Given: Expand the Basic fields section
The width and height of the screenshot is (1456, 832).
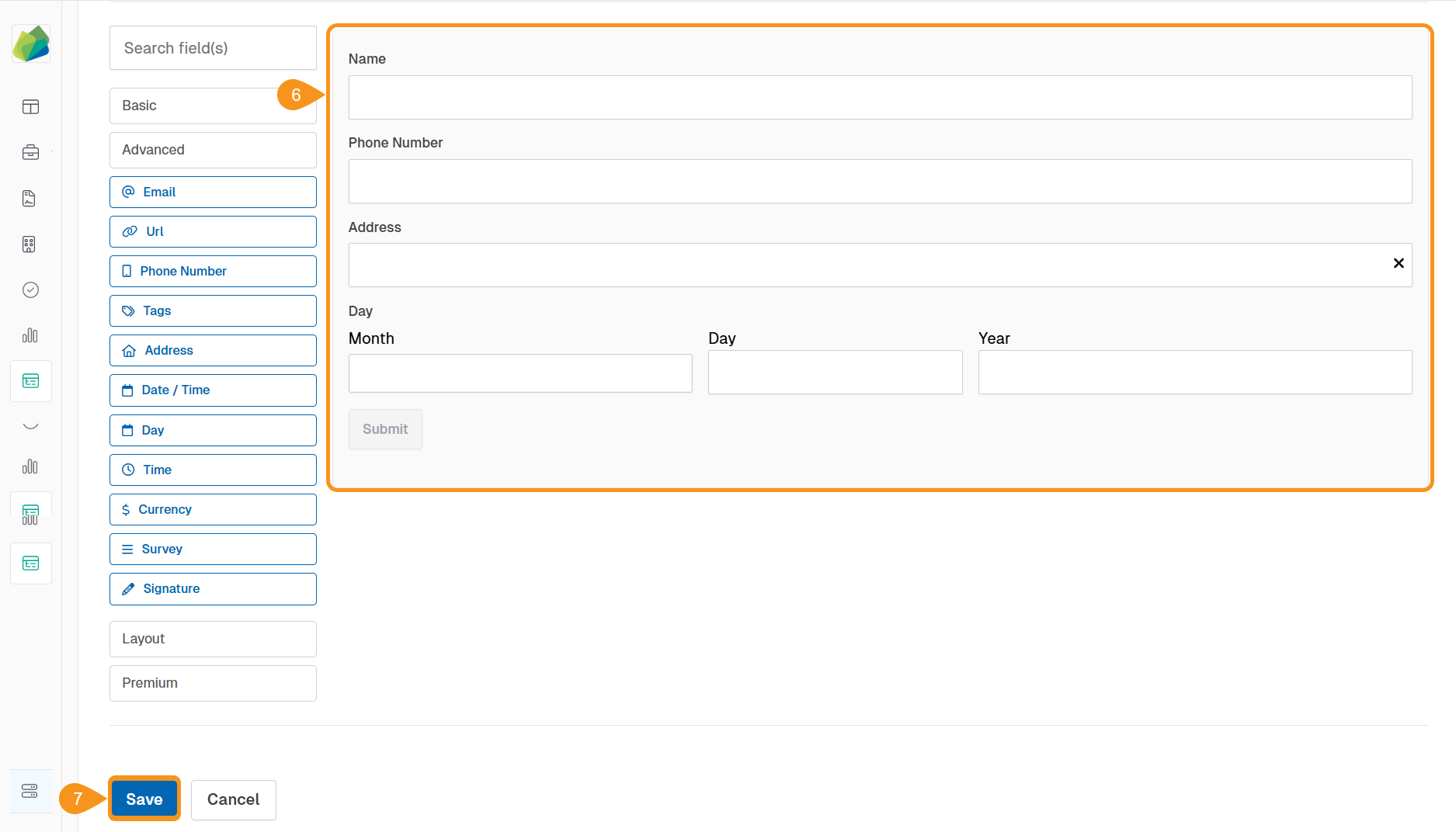Looking at the screenshot, I should [212, 106].
